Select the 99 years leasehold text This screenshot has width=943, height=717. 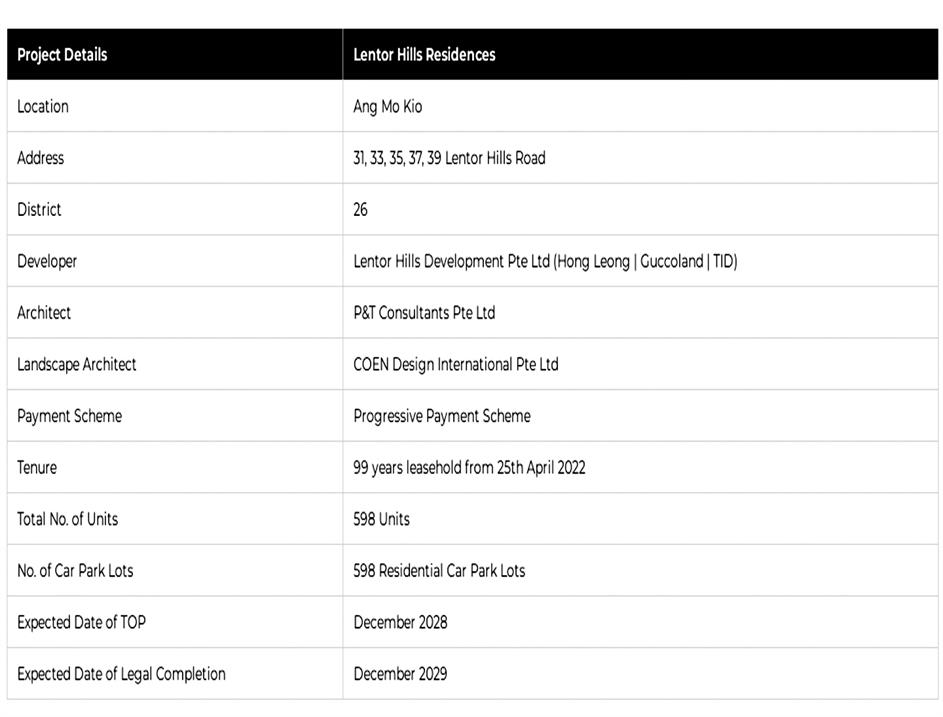(x=469, y=468)
